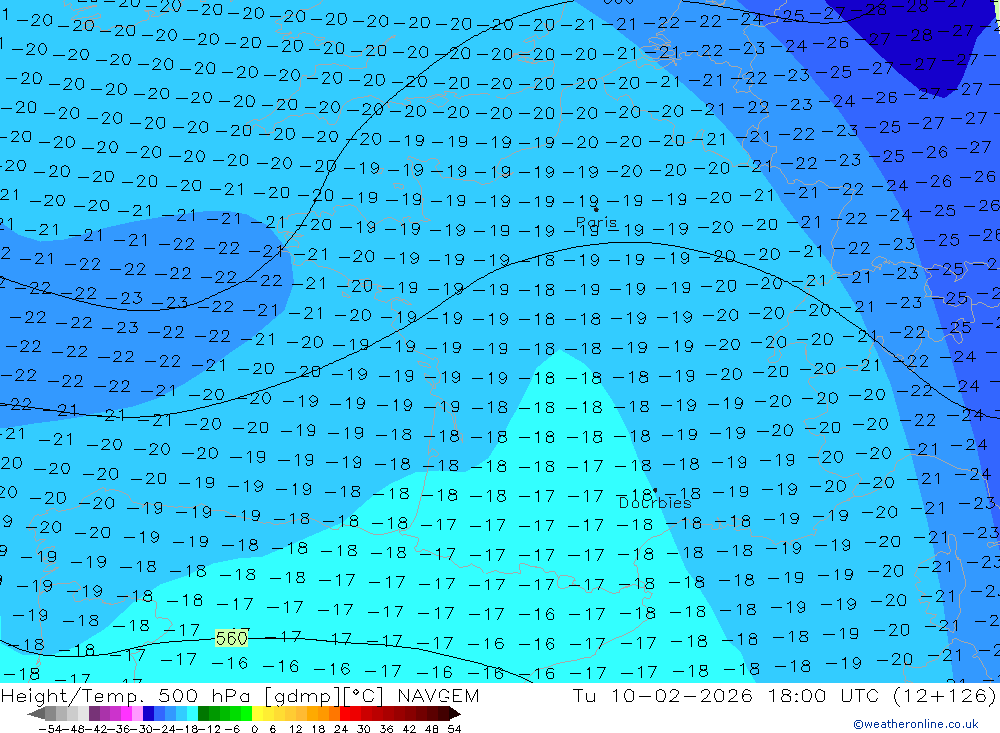Click the dark purple legend swatch

[x=94, y=713]
